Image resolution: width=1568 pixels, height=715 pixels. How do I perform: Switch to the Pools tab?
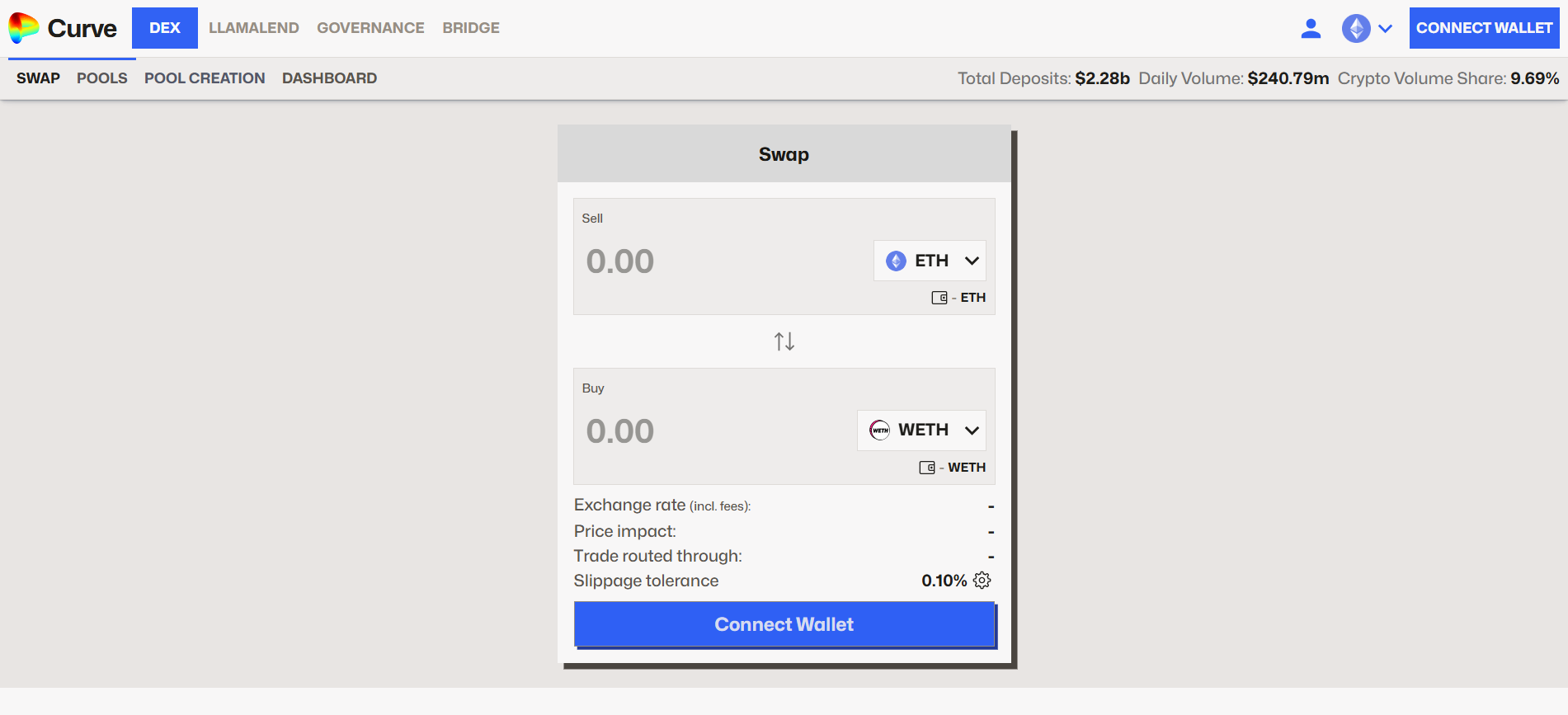pyautogui.click(x=102, y=78)
